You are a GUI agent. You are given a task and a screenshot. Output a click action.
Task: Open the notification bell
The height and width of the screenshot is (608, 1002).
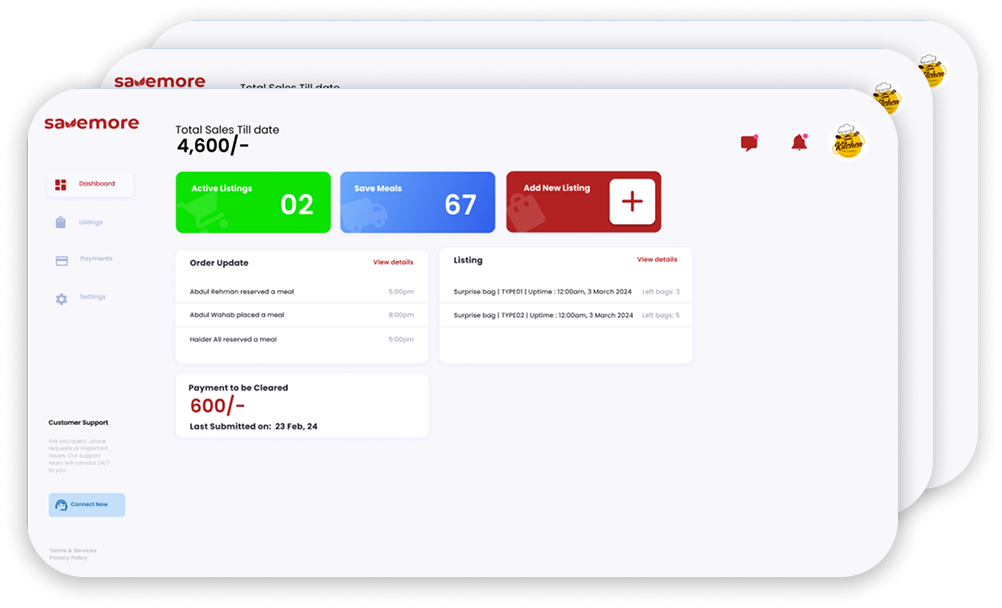tap(798, 142)
